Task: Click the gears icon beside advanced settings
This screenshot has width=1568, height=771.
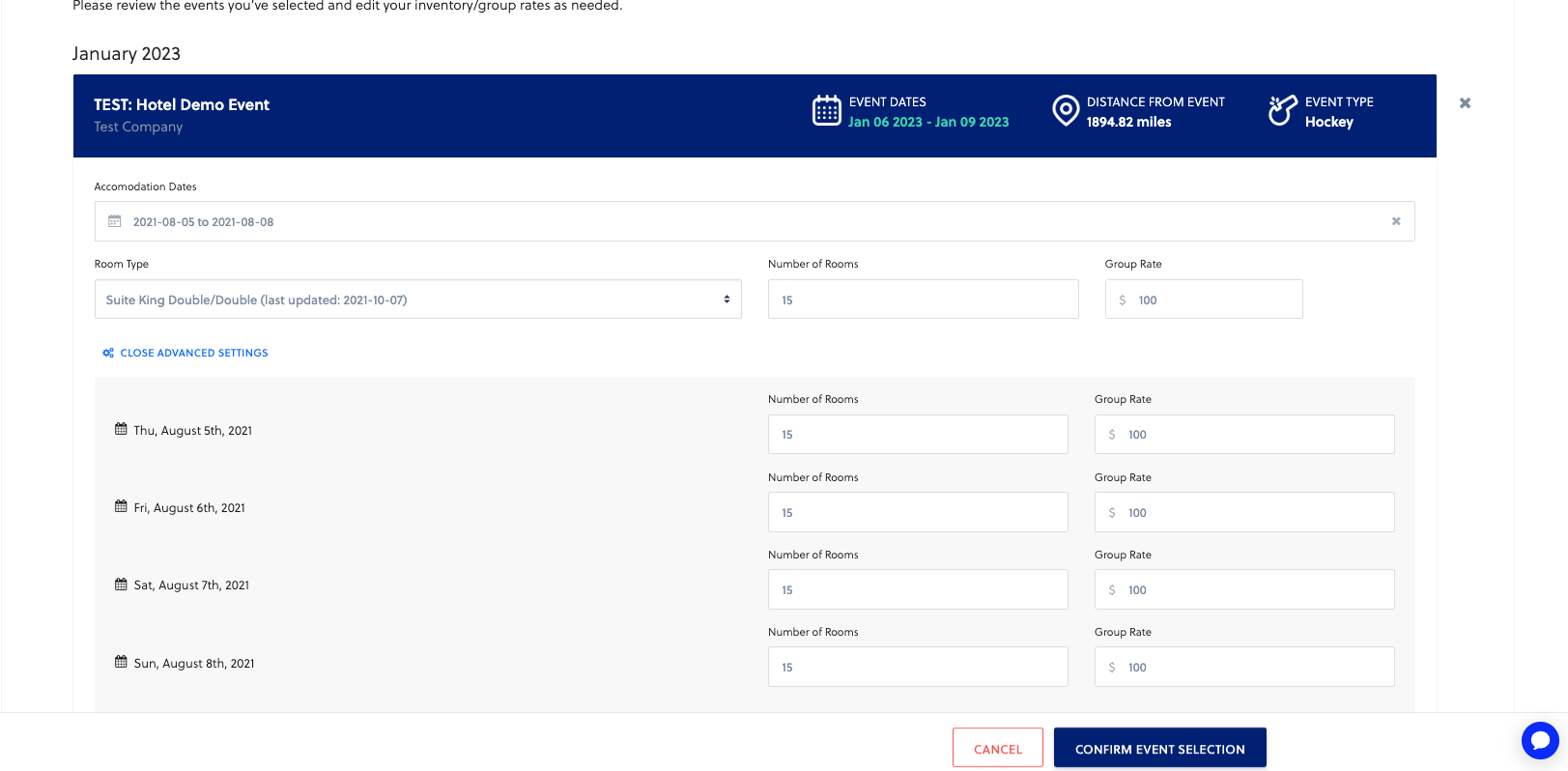Action: click(108, 353)
